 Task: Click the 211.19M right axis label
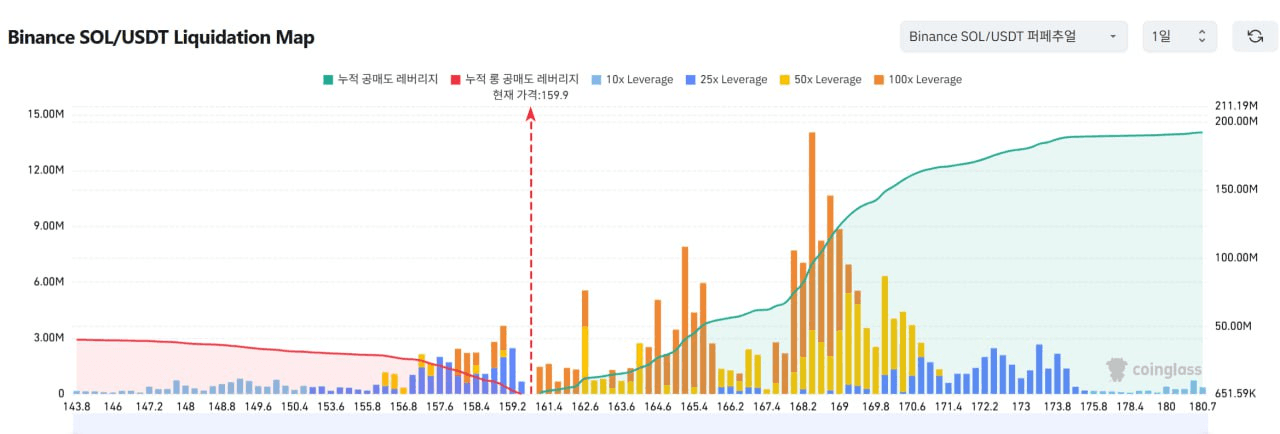tap(1235, 106)
